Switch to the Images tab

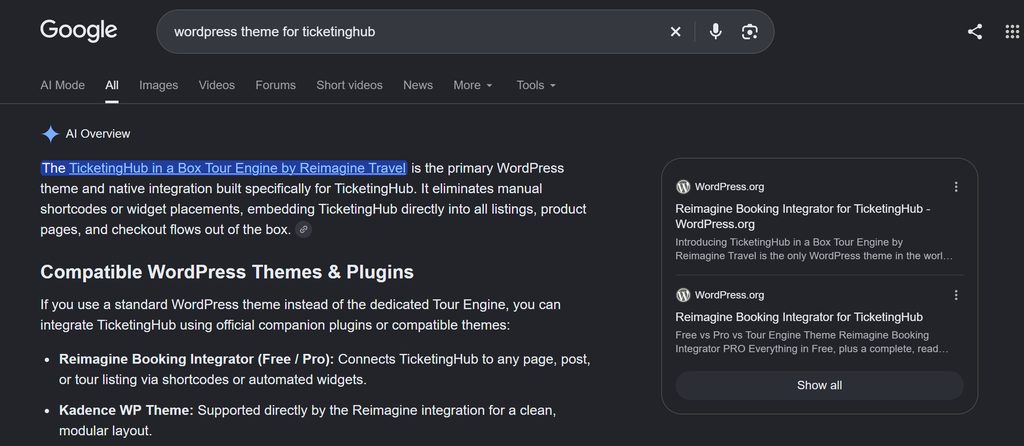coord(159,85)
